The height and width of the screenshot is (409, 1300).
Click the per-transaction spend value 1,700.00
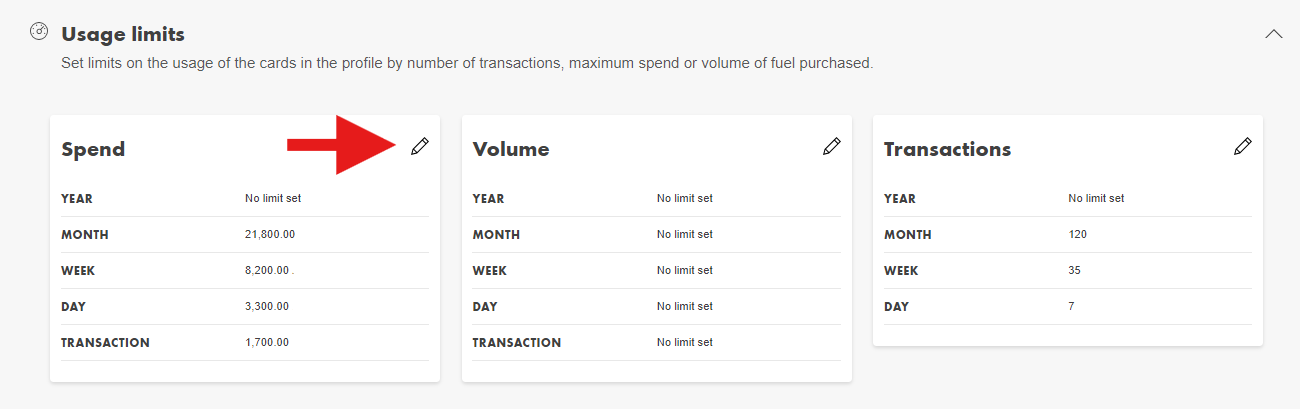click(x=267, y=342)
